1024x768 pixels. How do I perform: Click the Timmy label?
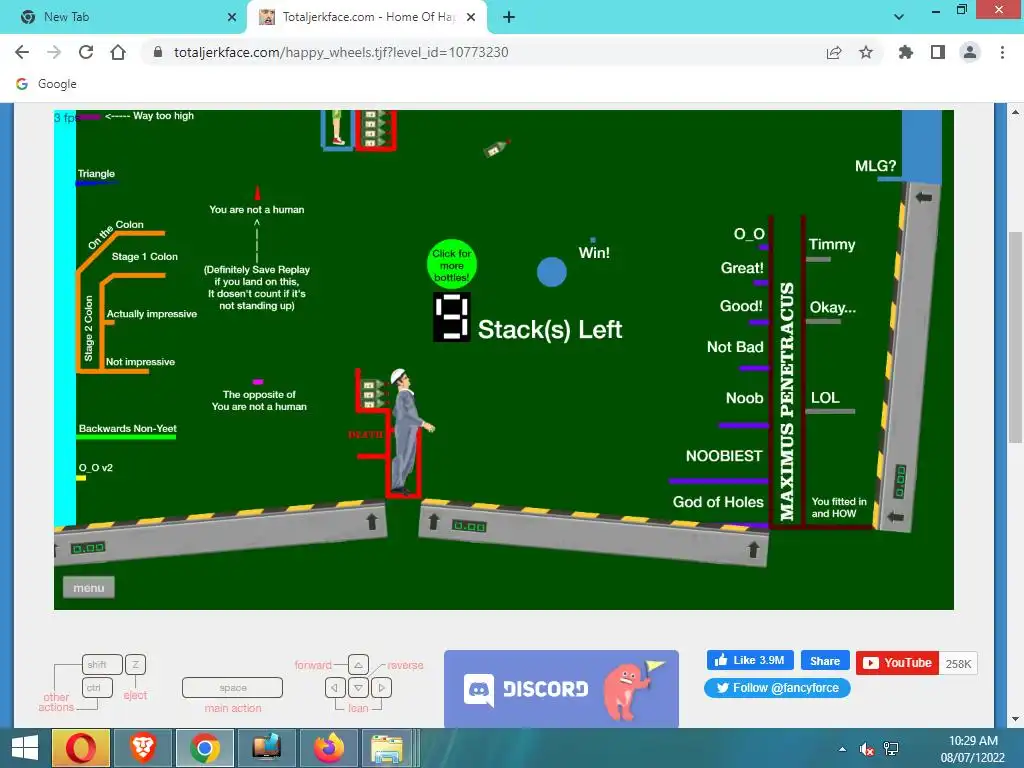(831, 244)
